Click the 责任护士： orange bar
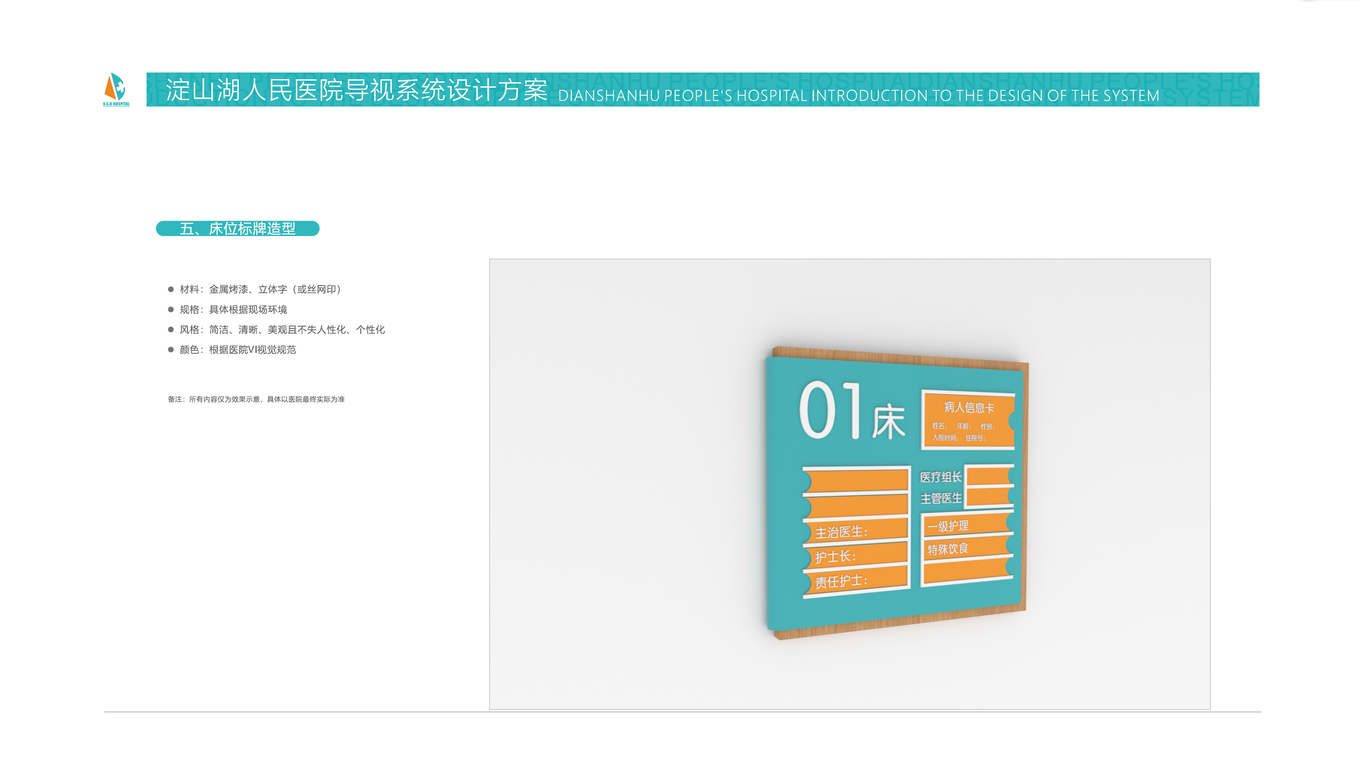 point(855,581)
